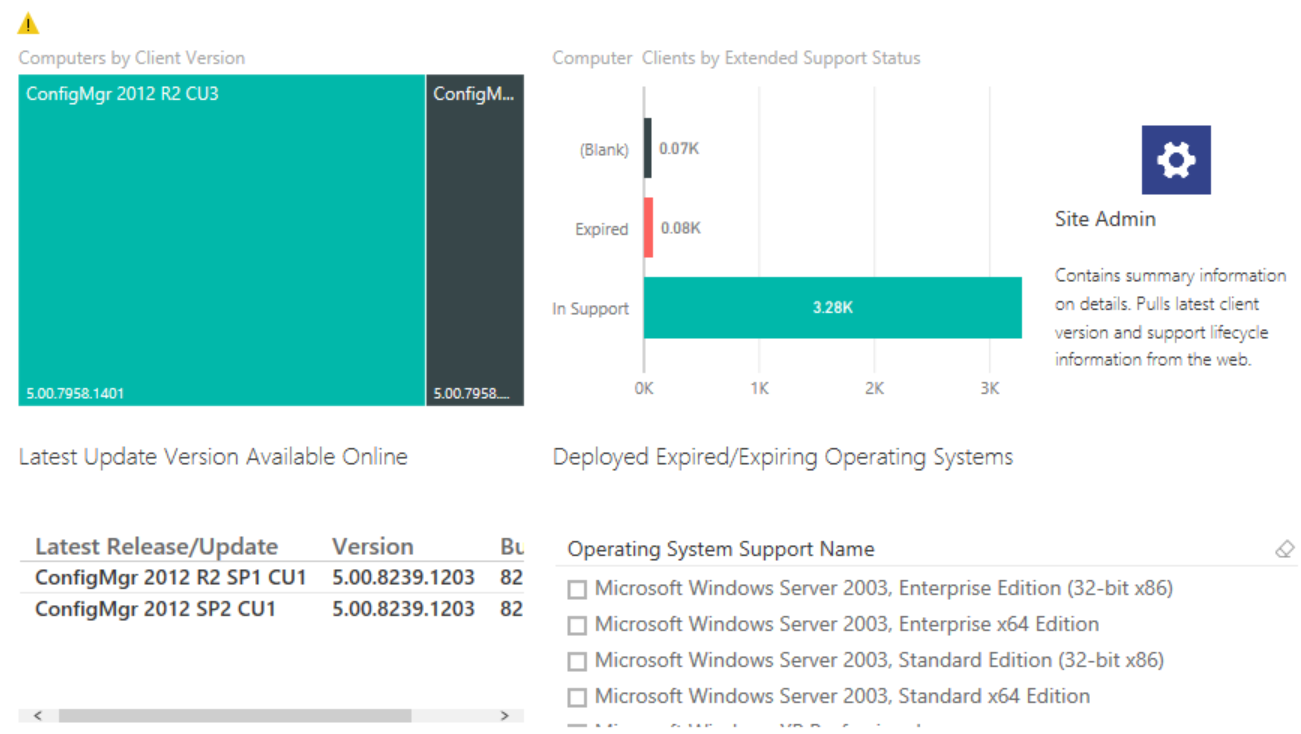Click the teal In Support bar showing 3.28K
Viewport: 1301px width, 734px height.
tap(835, 307)
